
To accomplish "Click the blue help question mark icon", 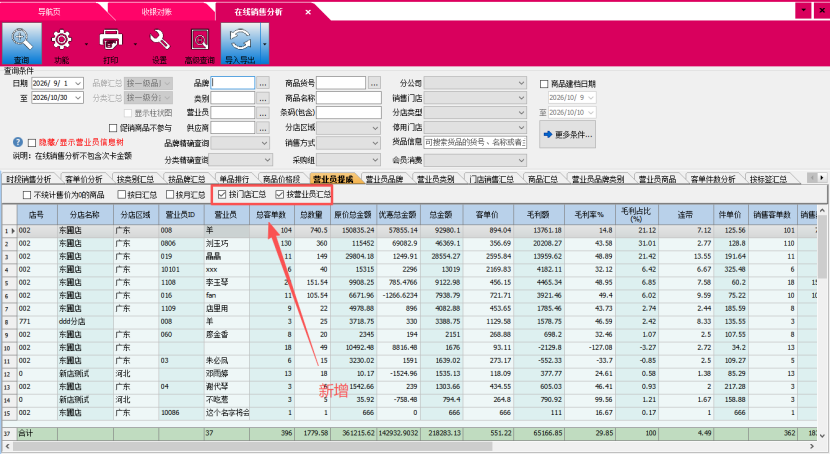I will click(x=18, y=142).
